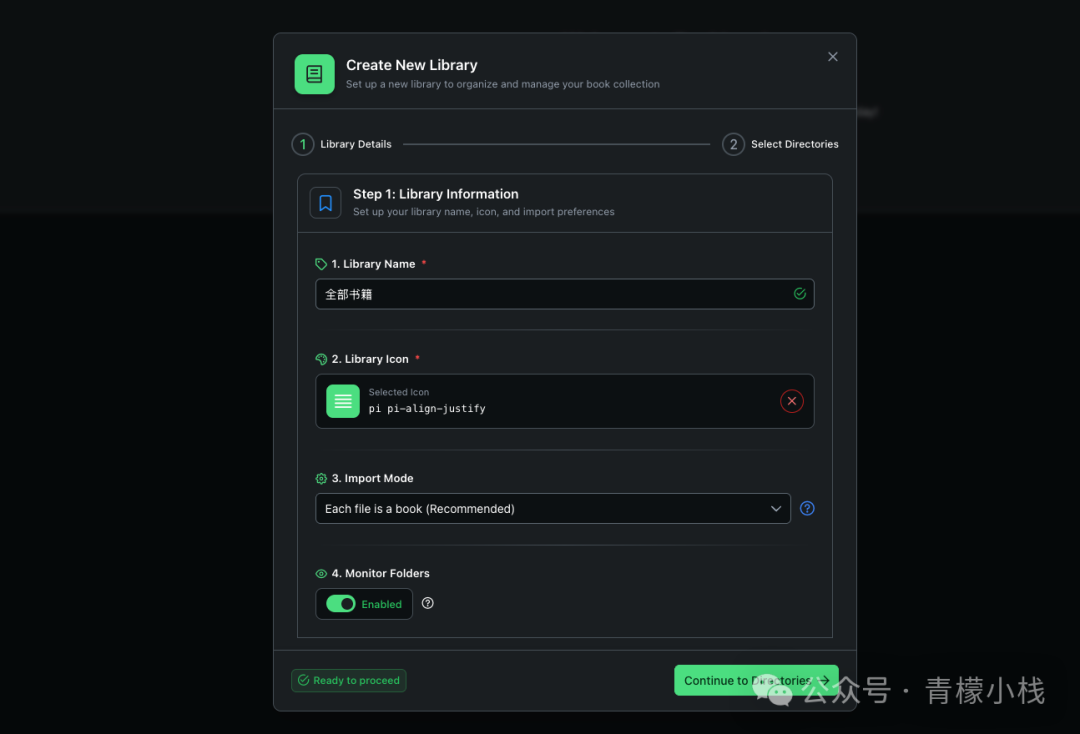Image resolution: width=1080 pixels, height=734 pixels.
Task: Open the blue help icon for Import Mode
Action: pyautogui.click(x=807, y=508)
